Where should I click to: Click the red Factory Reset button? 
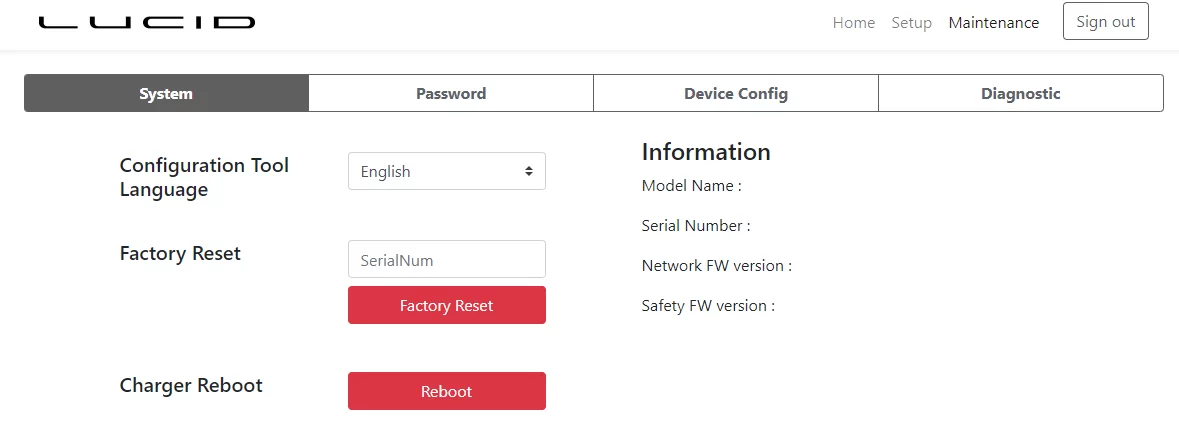[x=447, y=305]
